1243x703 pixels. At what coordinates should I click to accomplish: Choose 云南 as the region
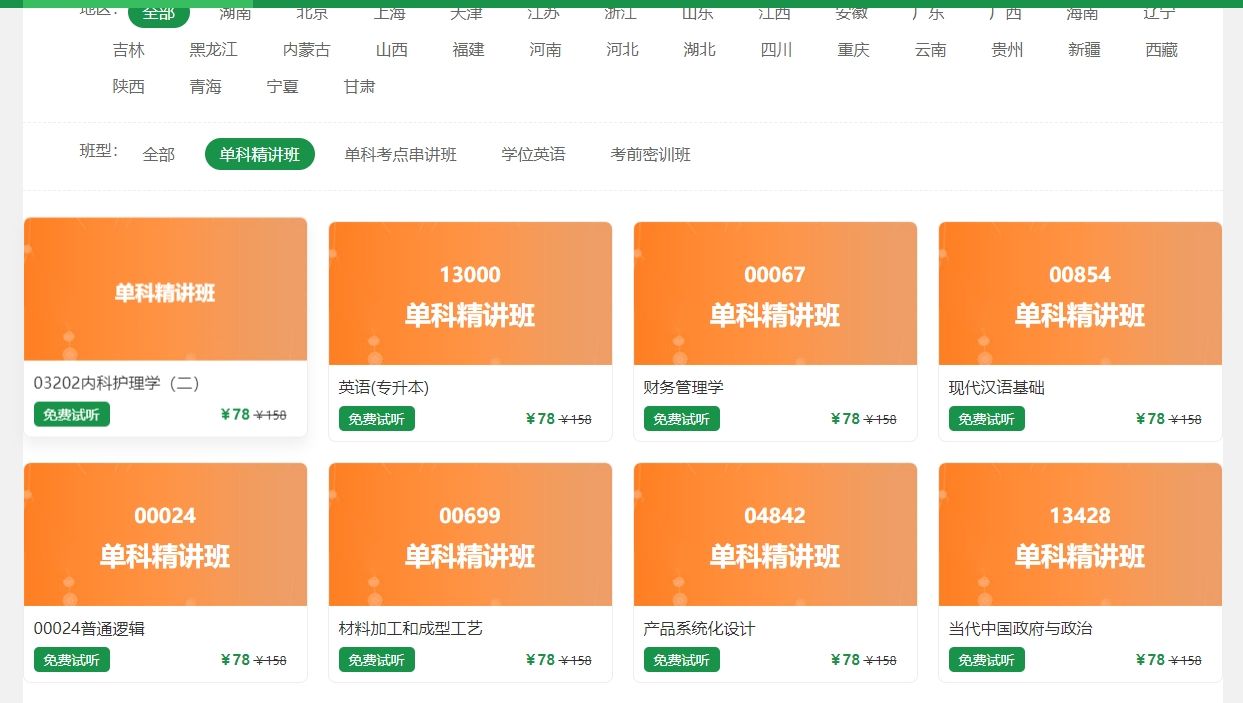tap(930, 50)
